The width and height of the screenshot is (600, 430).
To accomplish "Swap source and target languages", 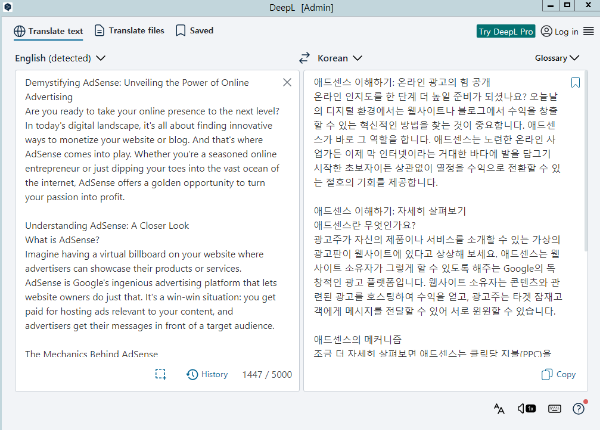I will [x=304, y=58].
